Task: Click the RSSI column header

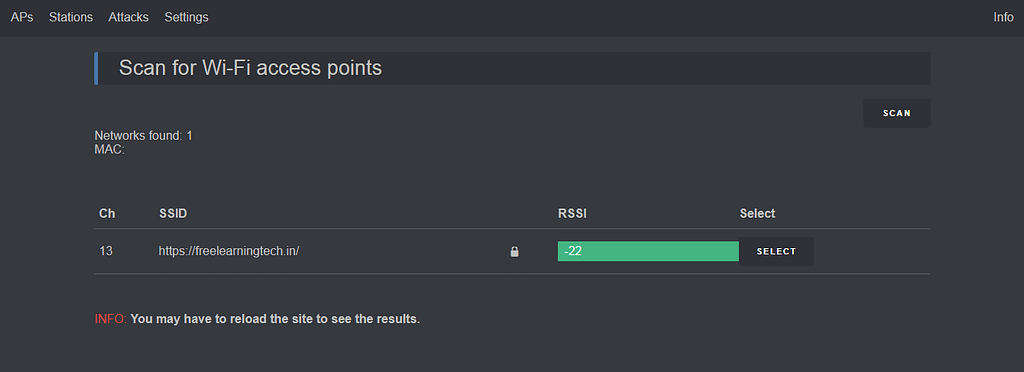Action: click(572, 213)
